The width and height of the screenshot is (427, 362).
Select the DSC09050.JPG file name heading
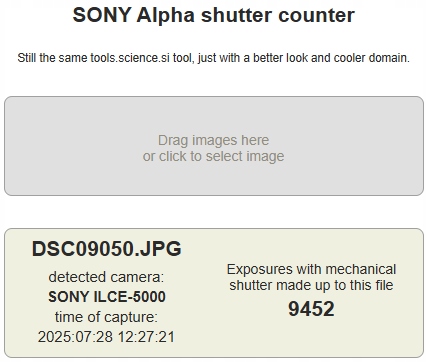click(107, 249)
